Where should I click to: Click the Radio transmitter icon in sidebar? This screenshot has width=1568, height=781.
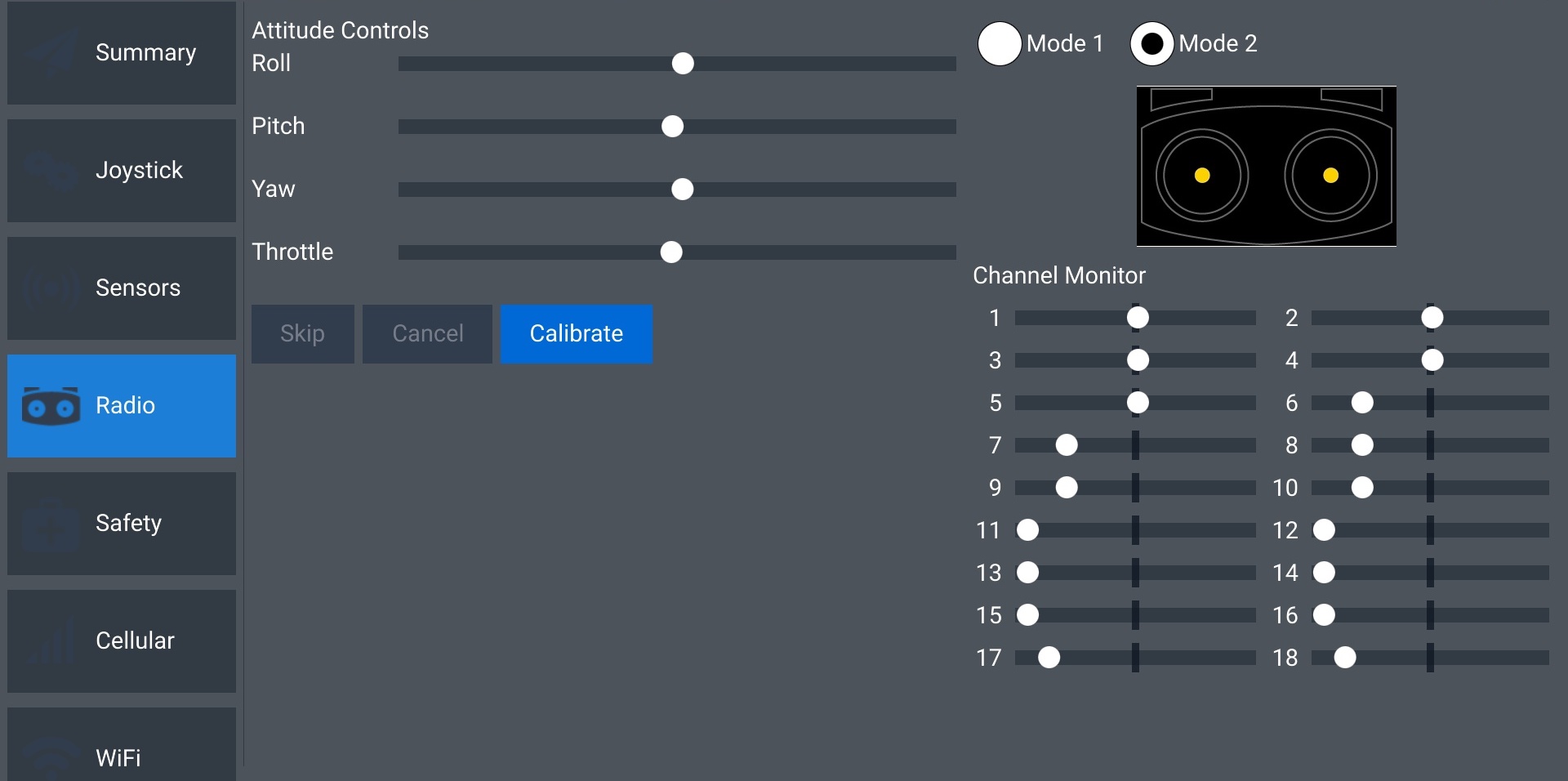pos(51,406)
